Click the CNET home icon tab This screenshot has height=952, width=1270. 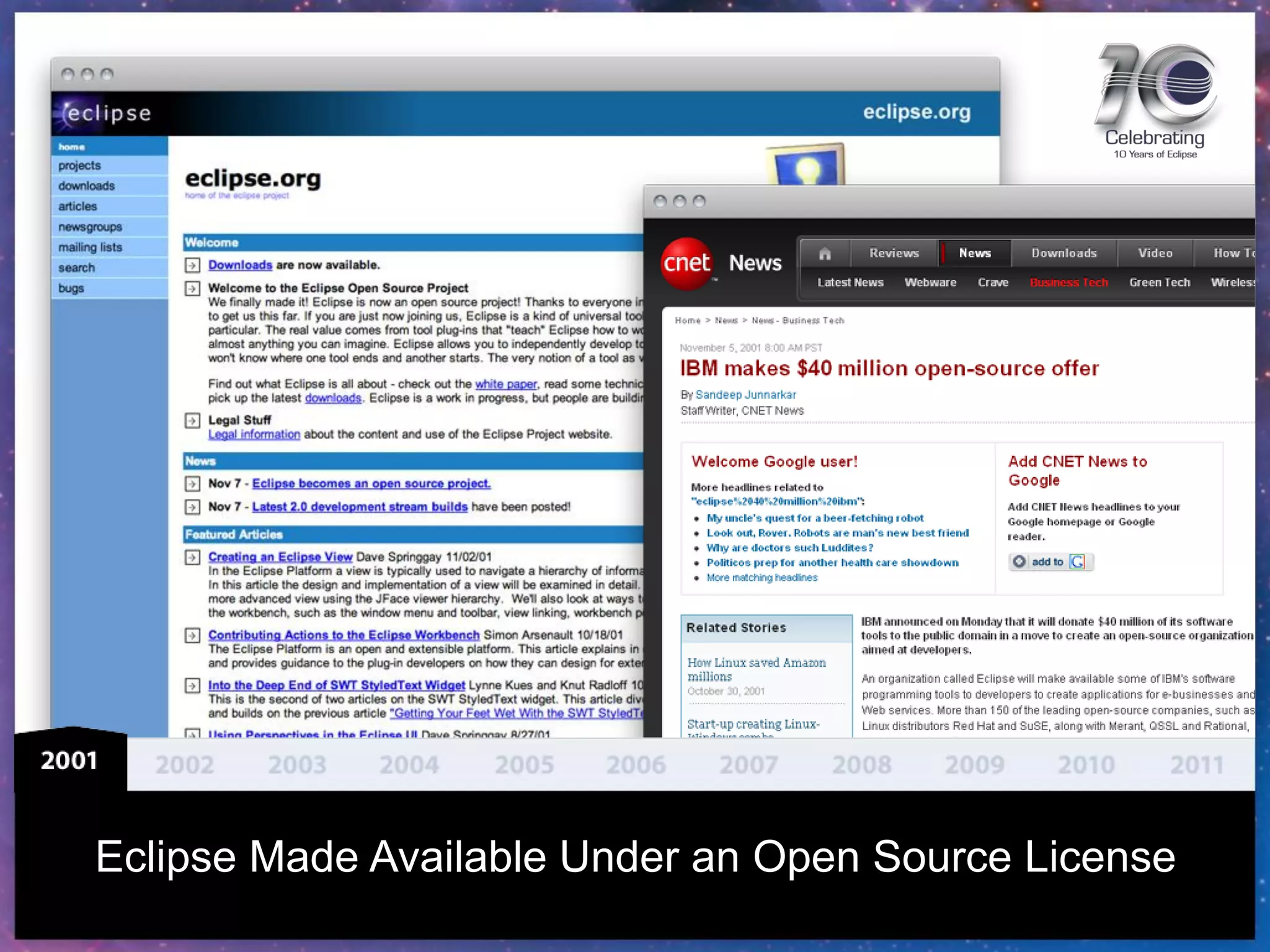825,253
